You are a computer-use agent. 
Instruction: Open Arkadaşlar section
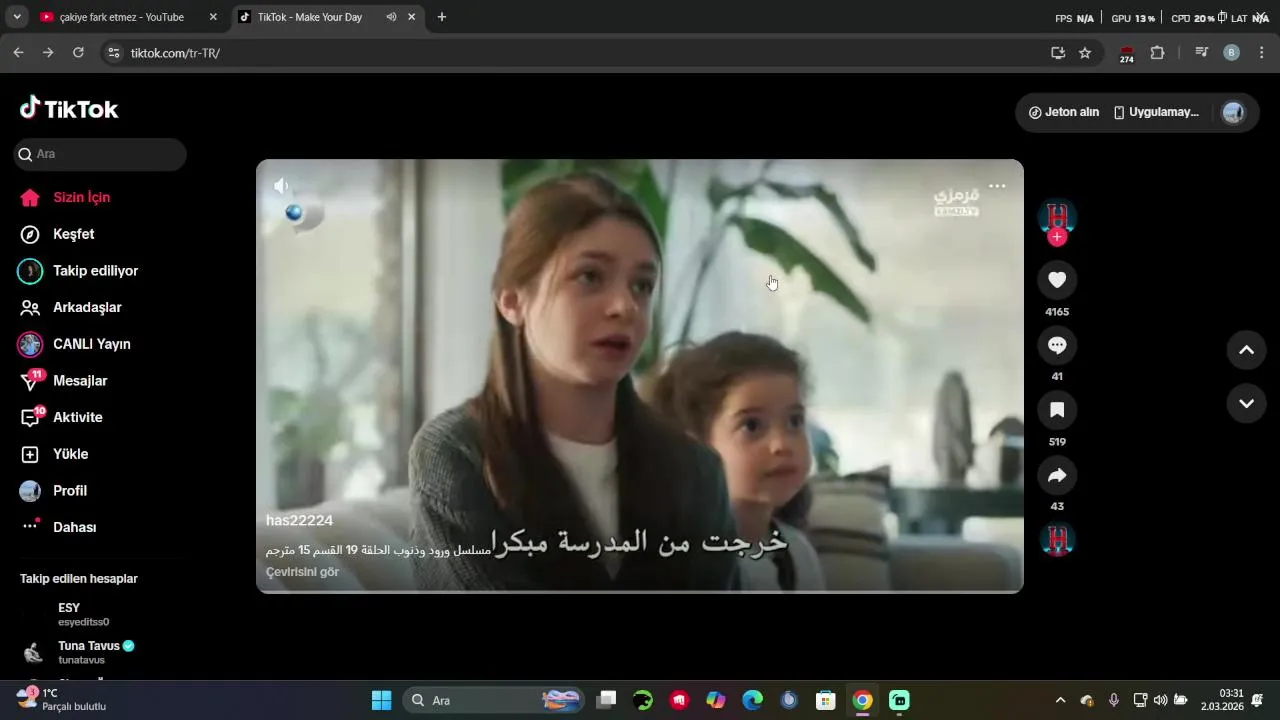pyautogui.click(x=87, y=307)
